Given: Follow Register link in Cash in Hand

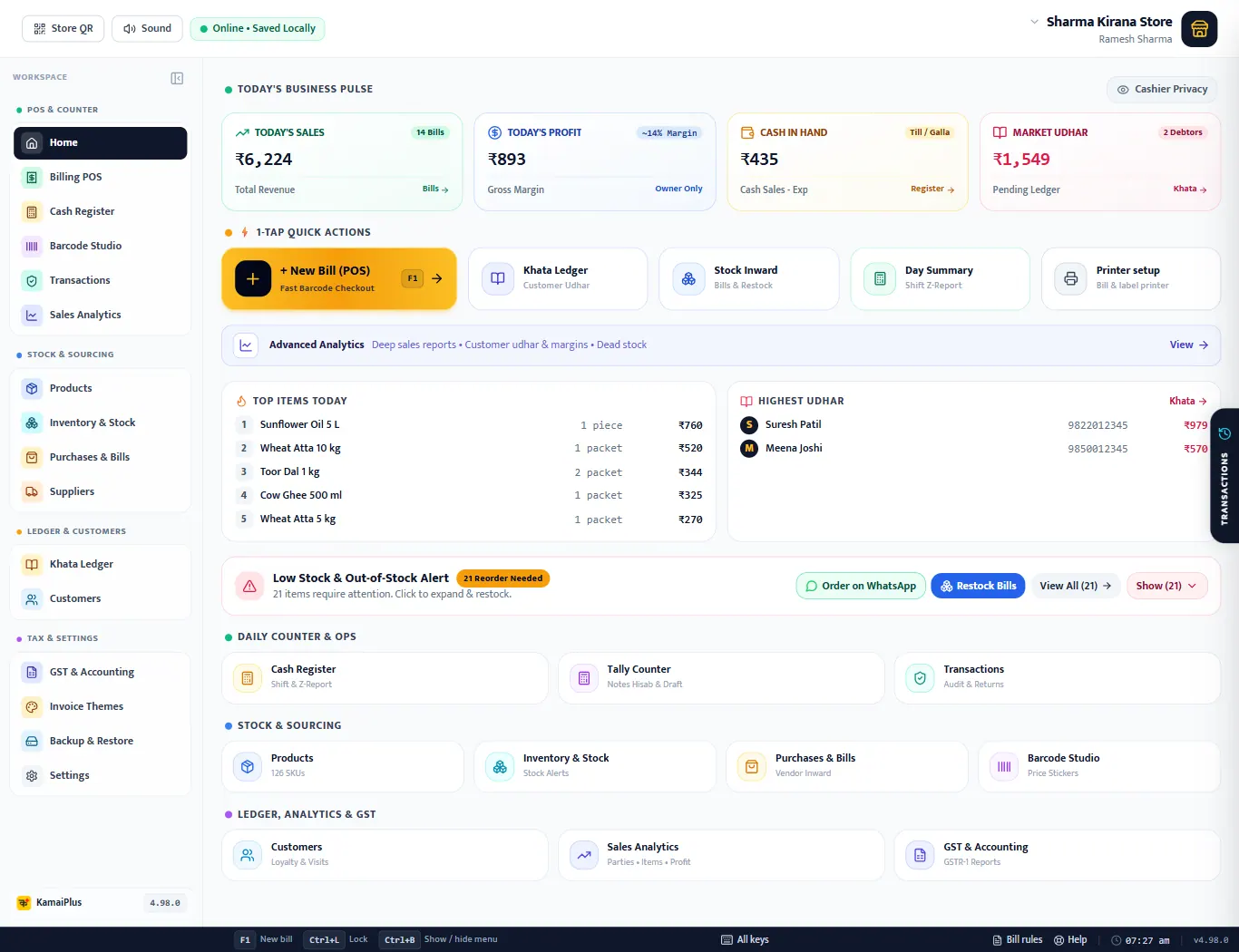Looking at the screenshot, I should [x=932, y=189].
